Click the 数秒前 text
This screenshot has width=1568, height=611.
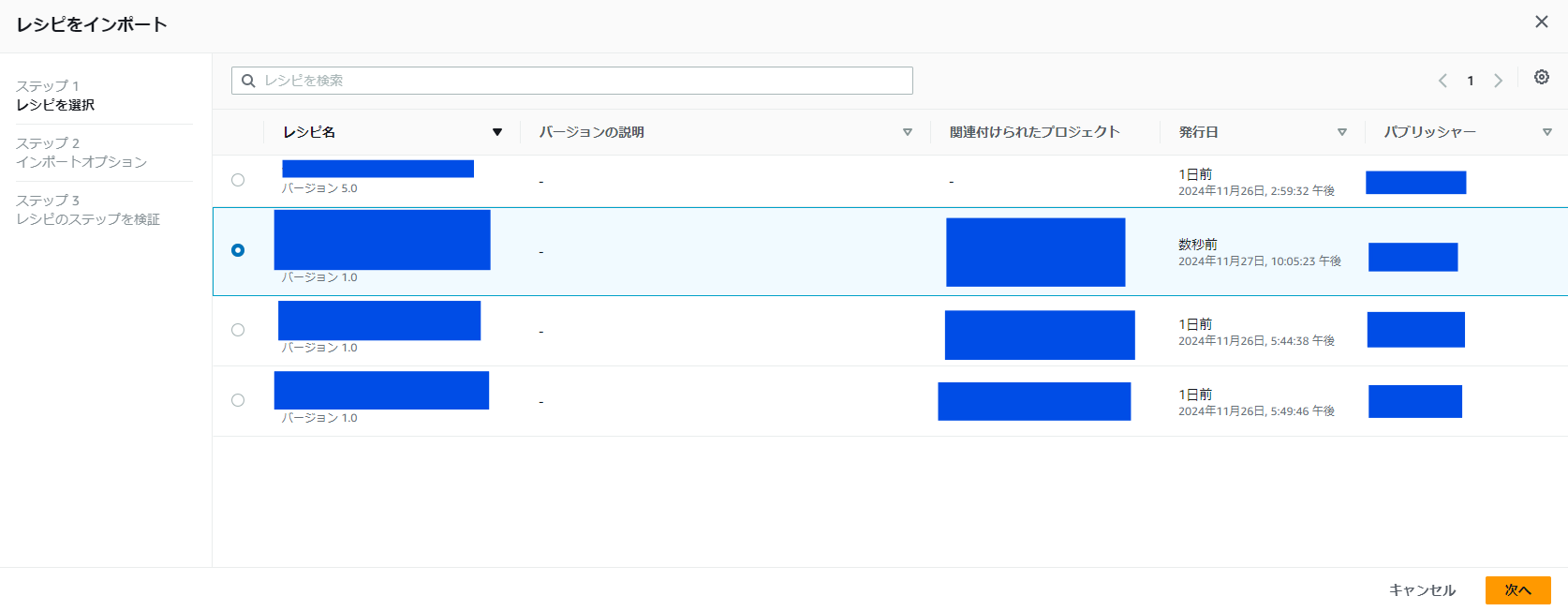click(1198, 245)
